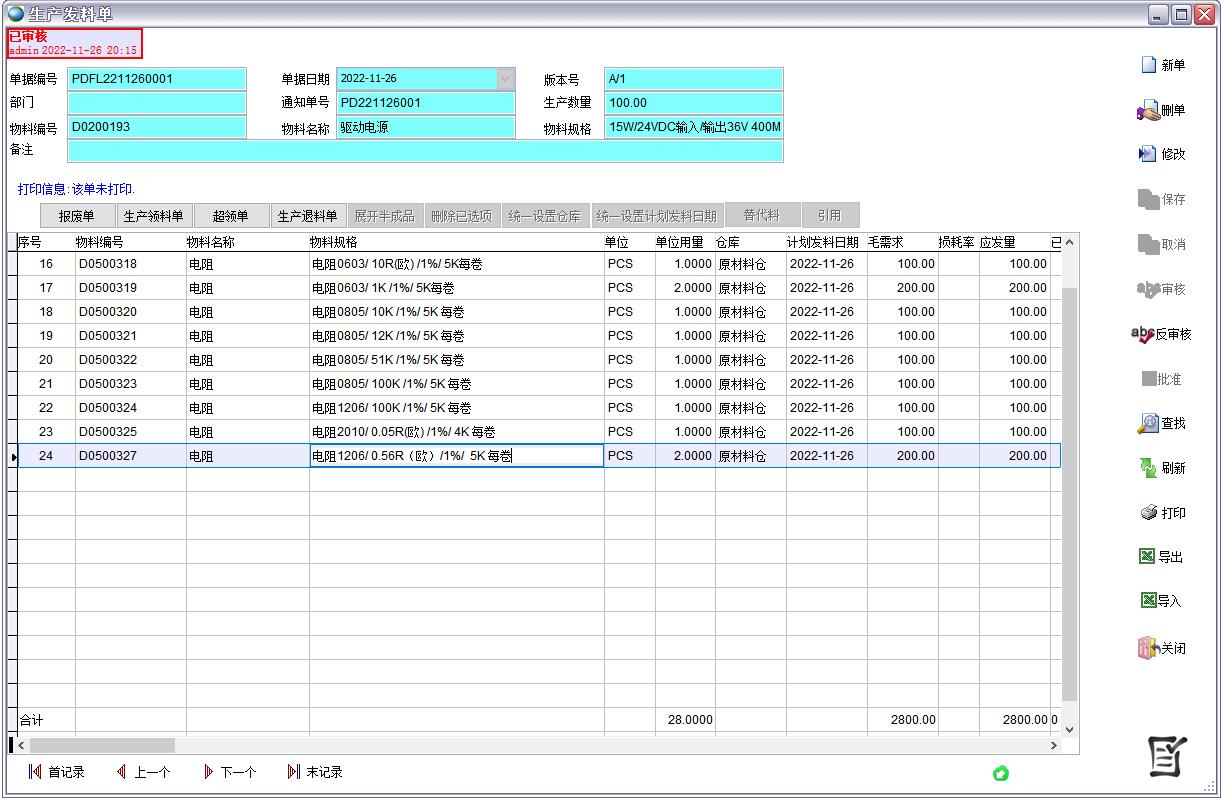Open the 生产退料单 button
The image size is (1221, 801).
click(307, 216)
